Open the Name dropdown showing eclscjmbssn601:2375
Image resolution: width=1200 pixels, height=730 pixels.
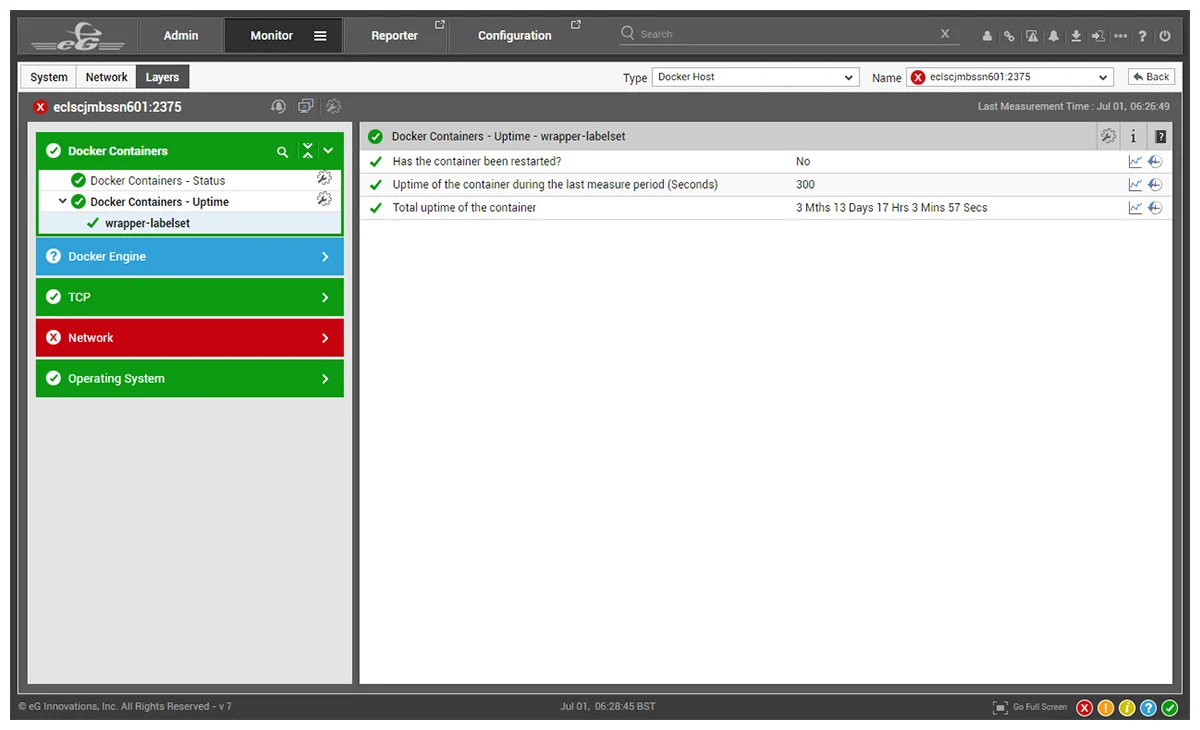click(x=1010, y=77)
